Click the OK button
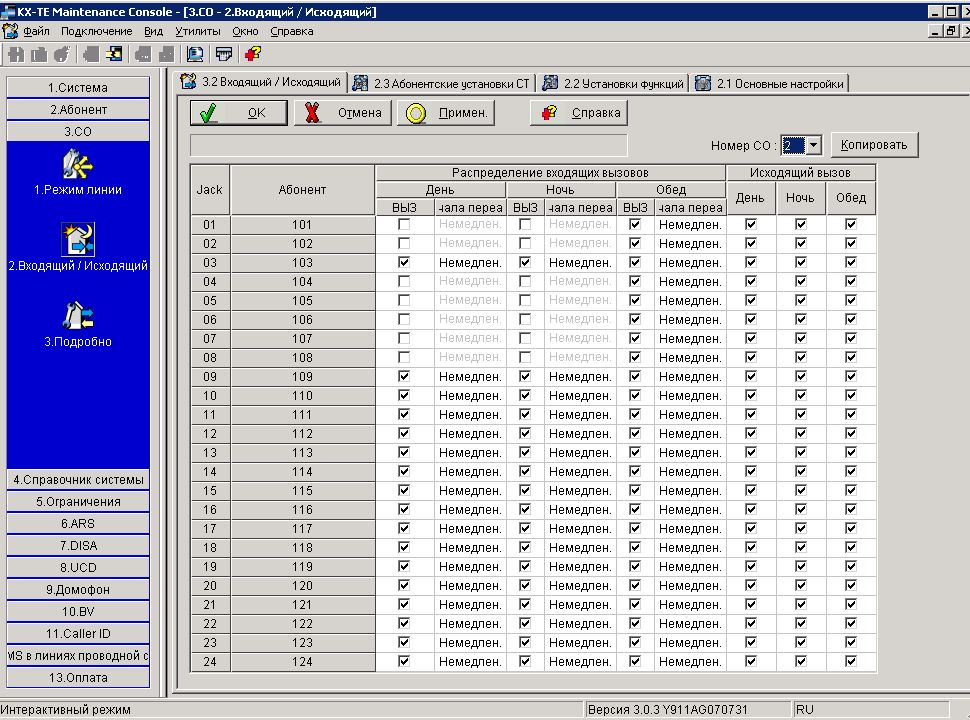Screen dimensions: 970x720 (239, 113)
